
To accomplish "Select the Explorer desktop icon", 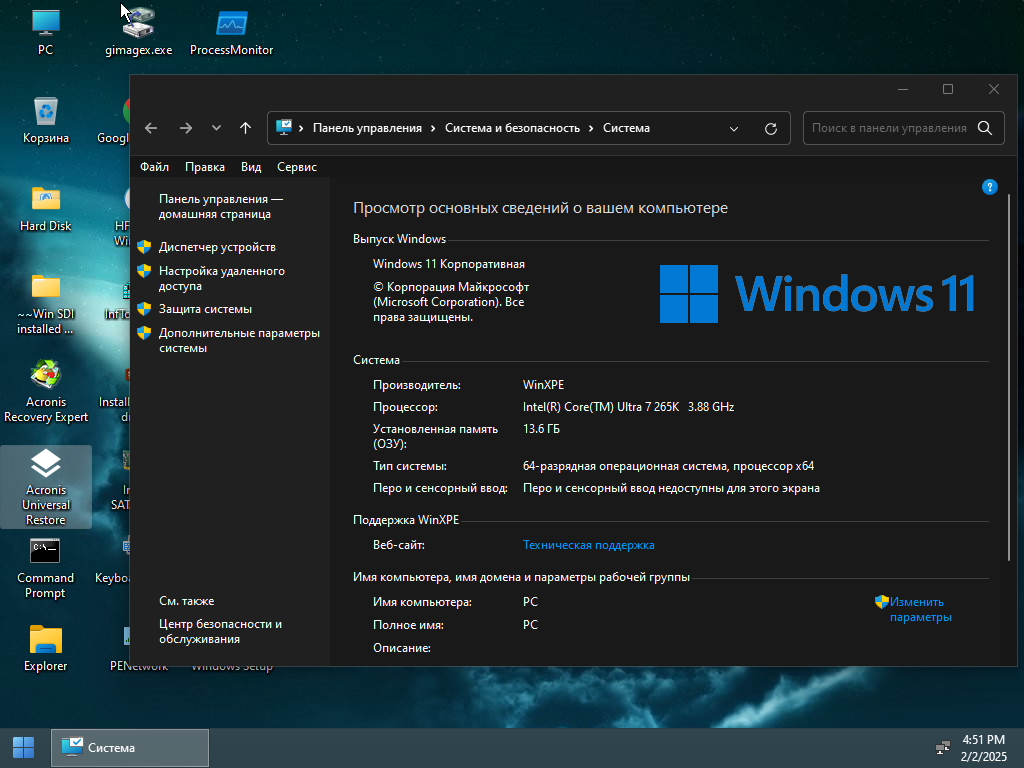I will coord(46,648).
